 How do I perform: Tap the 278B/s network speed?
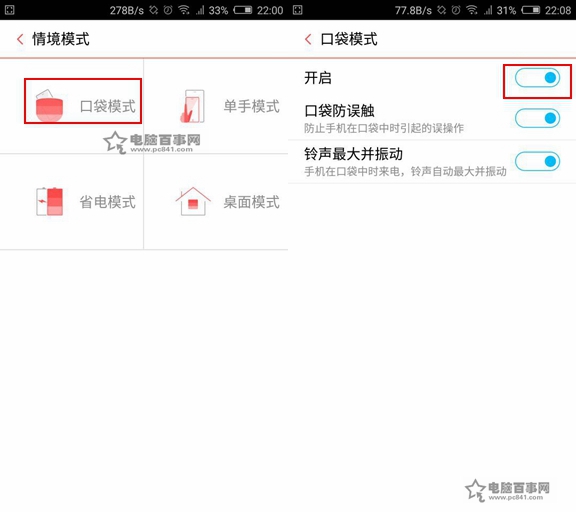pyautogui.click(x=127, y=10)
